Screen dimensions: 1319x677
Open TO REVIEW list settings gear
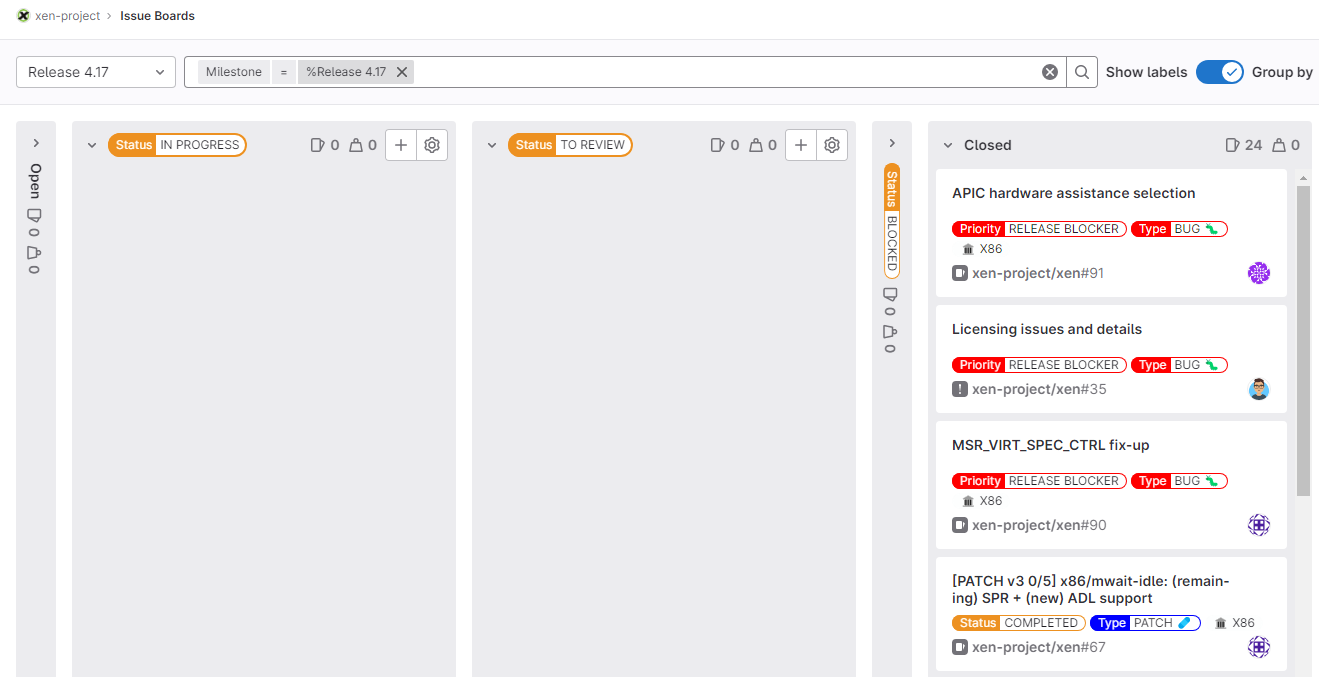tap(832, 145)
